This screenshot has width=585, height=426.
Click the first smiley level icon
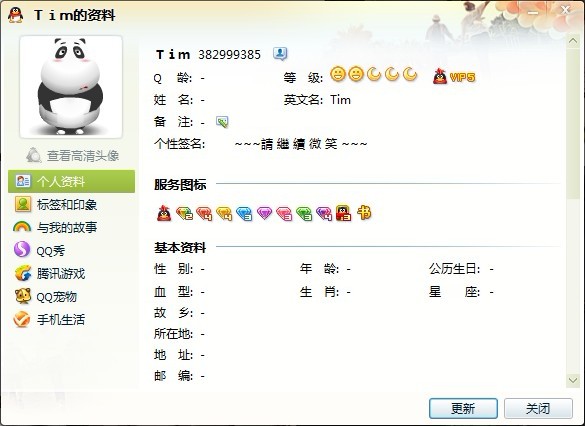coord(338,74)
